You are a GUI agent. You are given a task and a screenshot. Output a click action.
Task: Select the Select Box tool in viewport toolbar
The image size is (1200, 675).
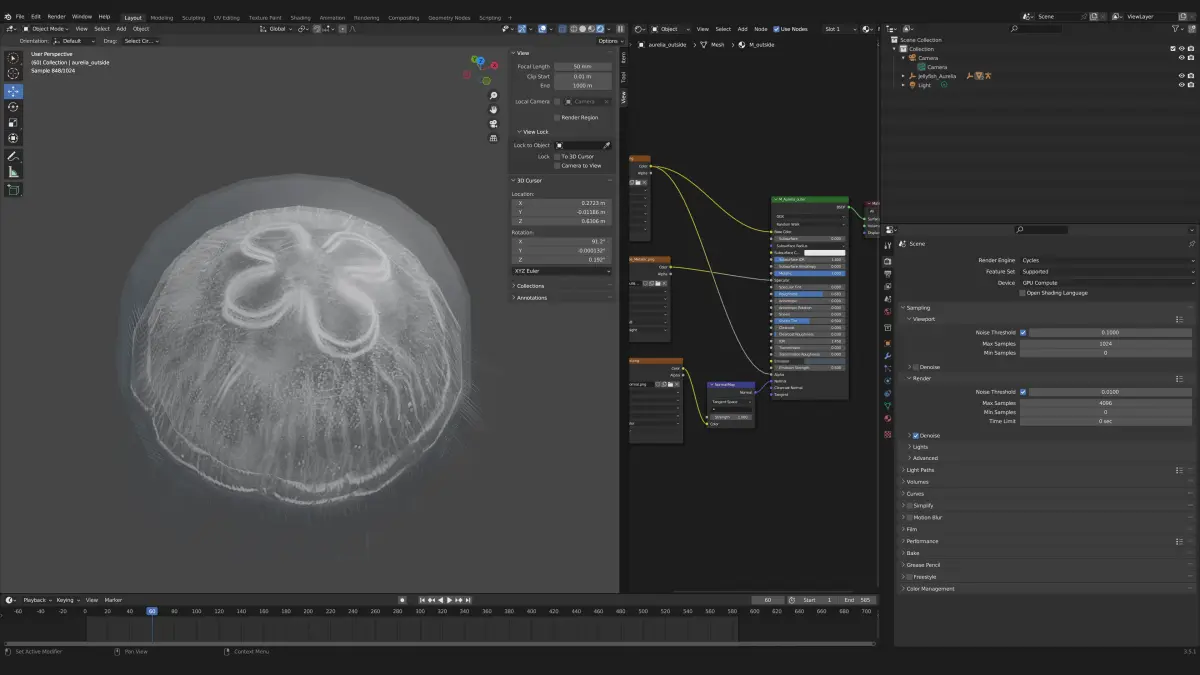[13, 58]
